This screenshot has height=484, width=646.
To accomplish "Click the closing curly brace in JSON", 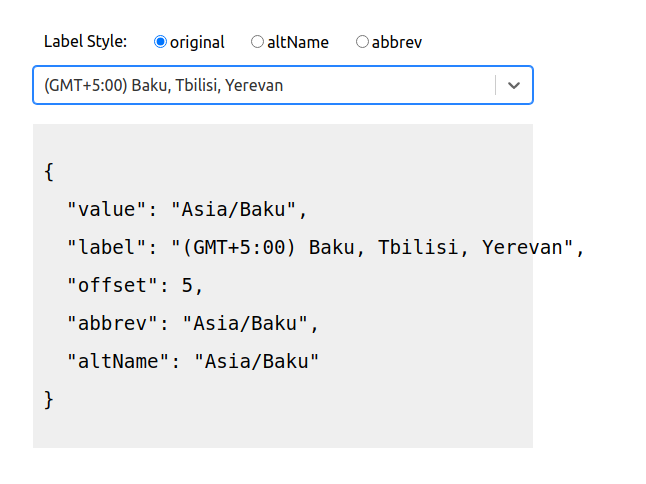I will click(x=49, y=400).
